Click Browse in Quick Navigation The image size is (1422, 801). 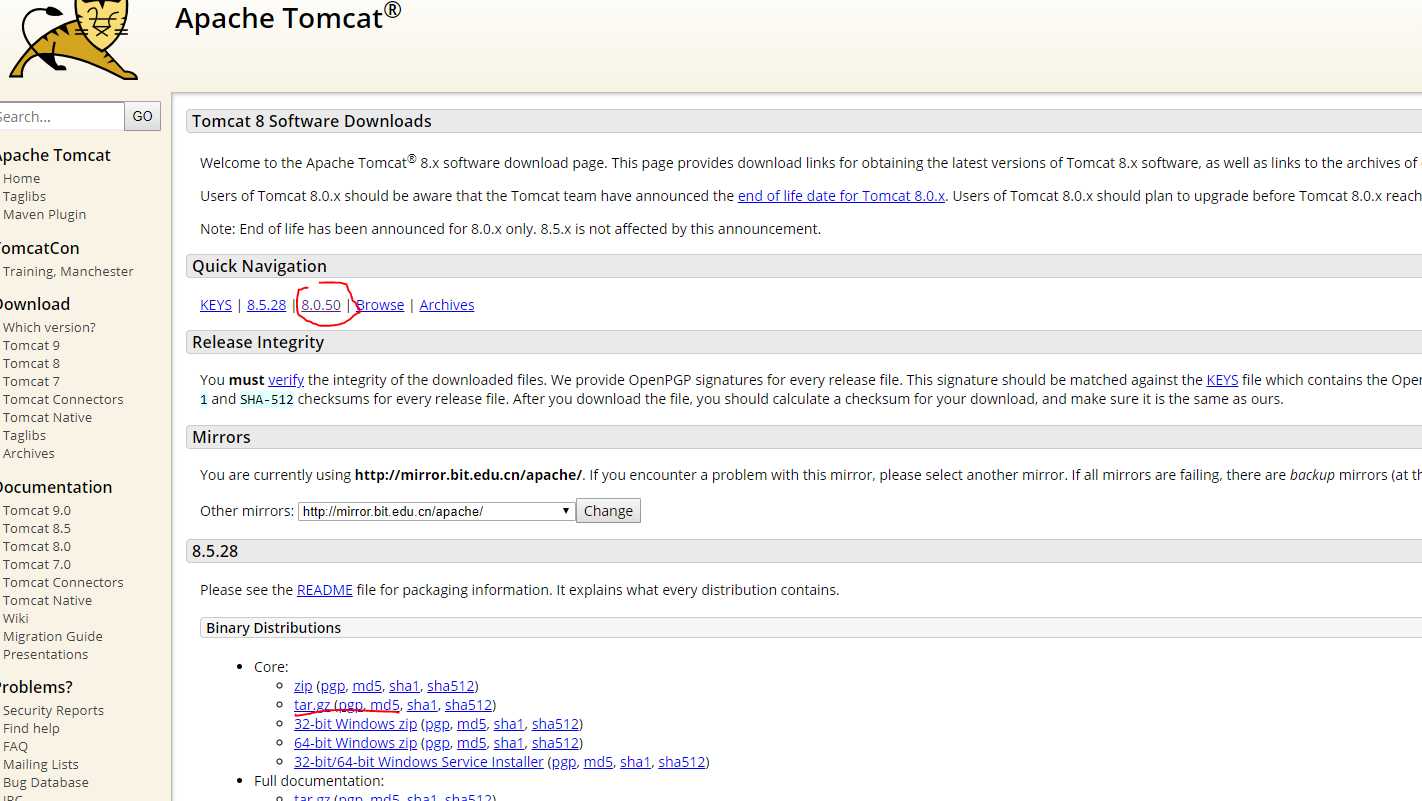380,305
